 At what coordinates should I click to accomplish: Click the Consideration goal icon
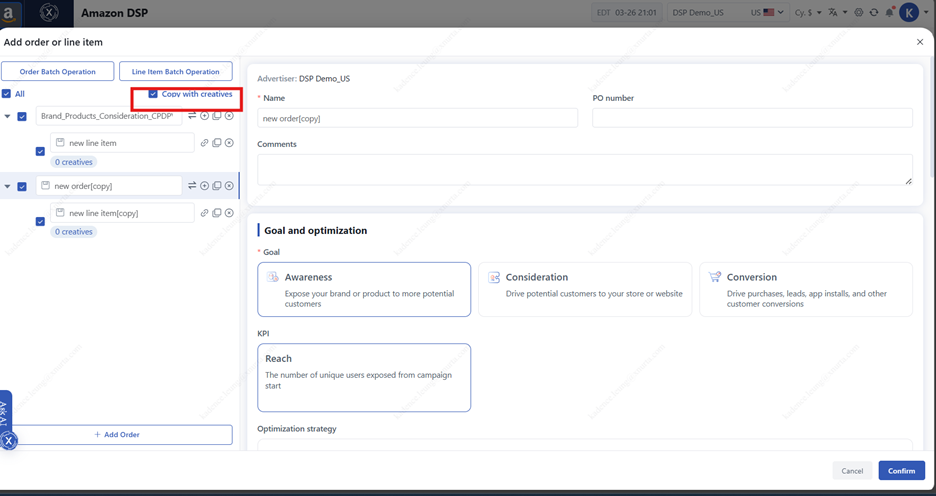494,277
